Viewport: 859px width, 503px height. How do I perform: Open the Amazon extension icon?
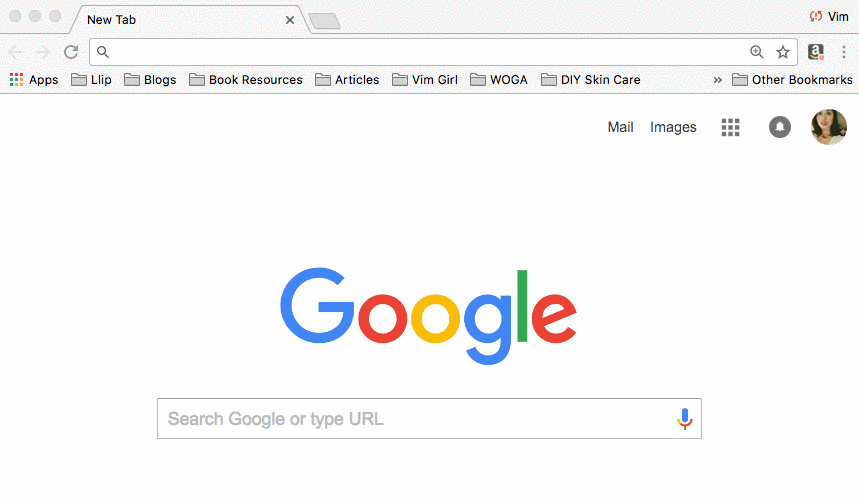(x=816, y=52)
